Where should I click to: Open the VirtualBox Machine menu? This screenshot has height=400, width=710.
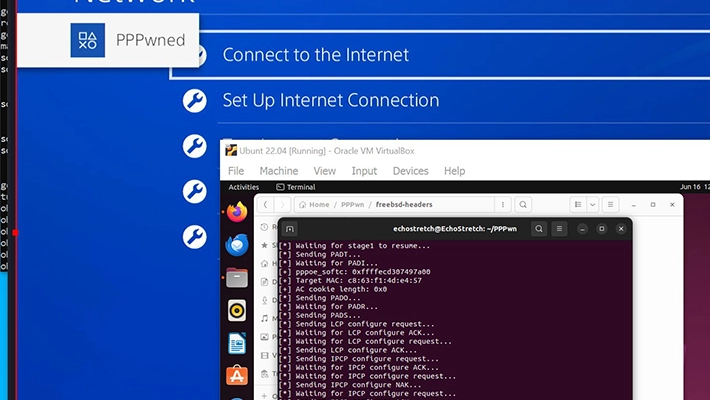(279, 171)
